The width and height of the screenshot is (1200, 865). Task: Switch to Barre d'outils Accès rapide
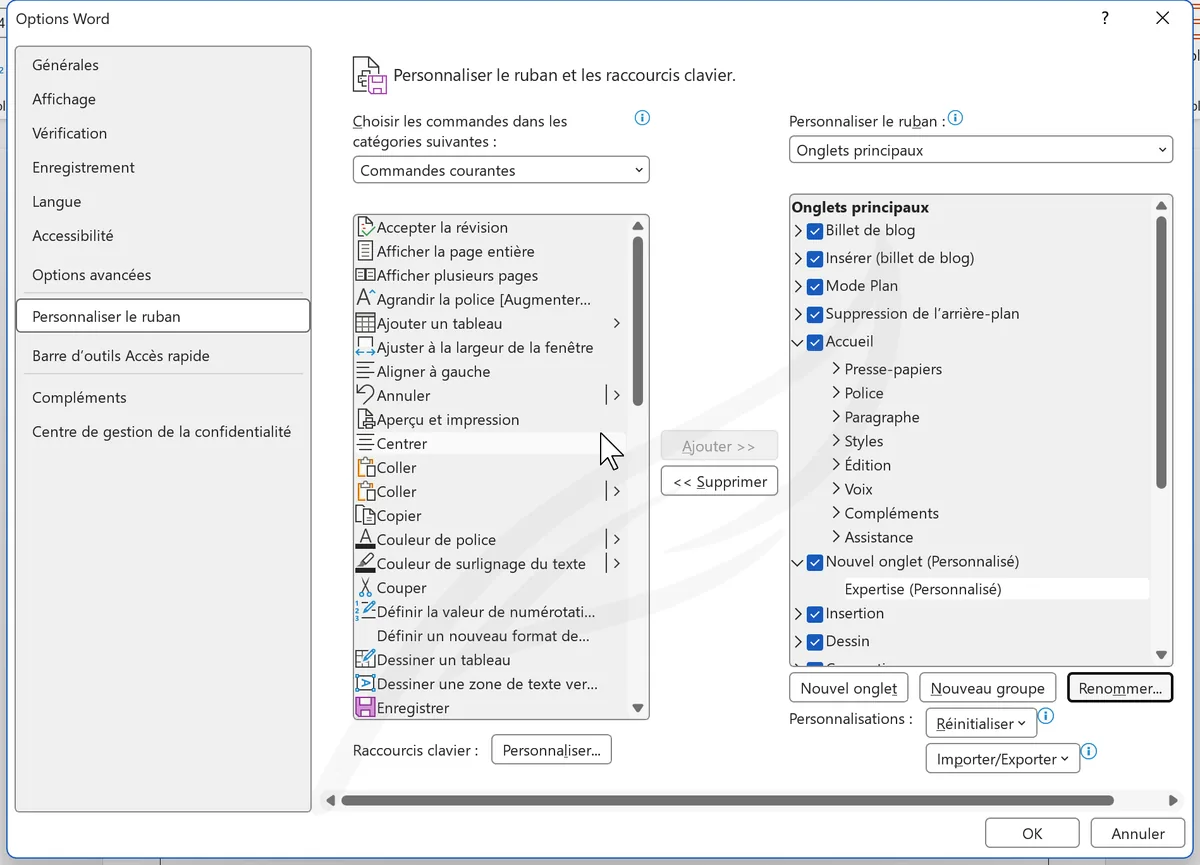121,356
